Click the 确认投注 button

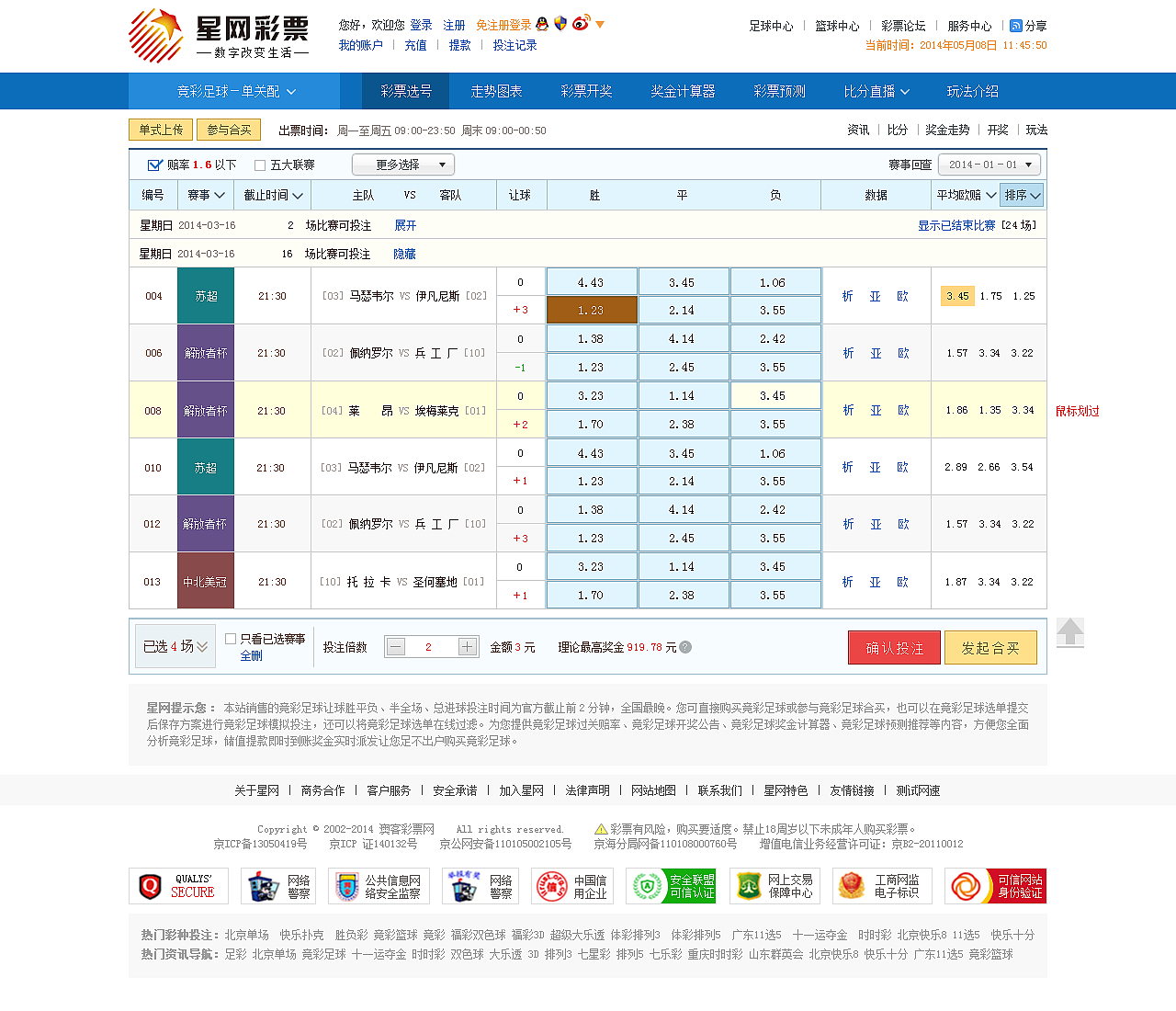coord(894,647)
